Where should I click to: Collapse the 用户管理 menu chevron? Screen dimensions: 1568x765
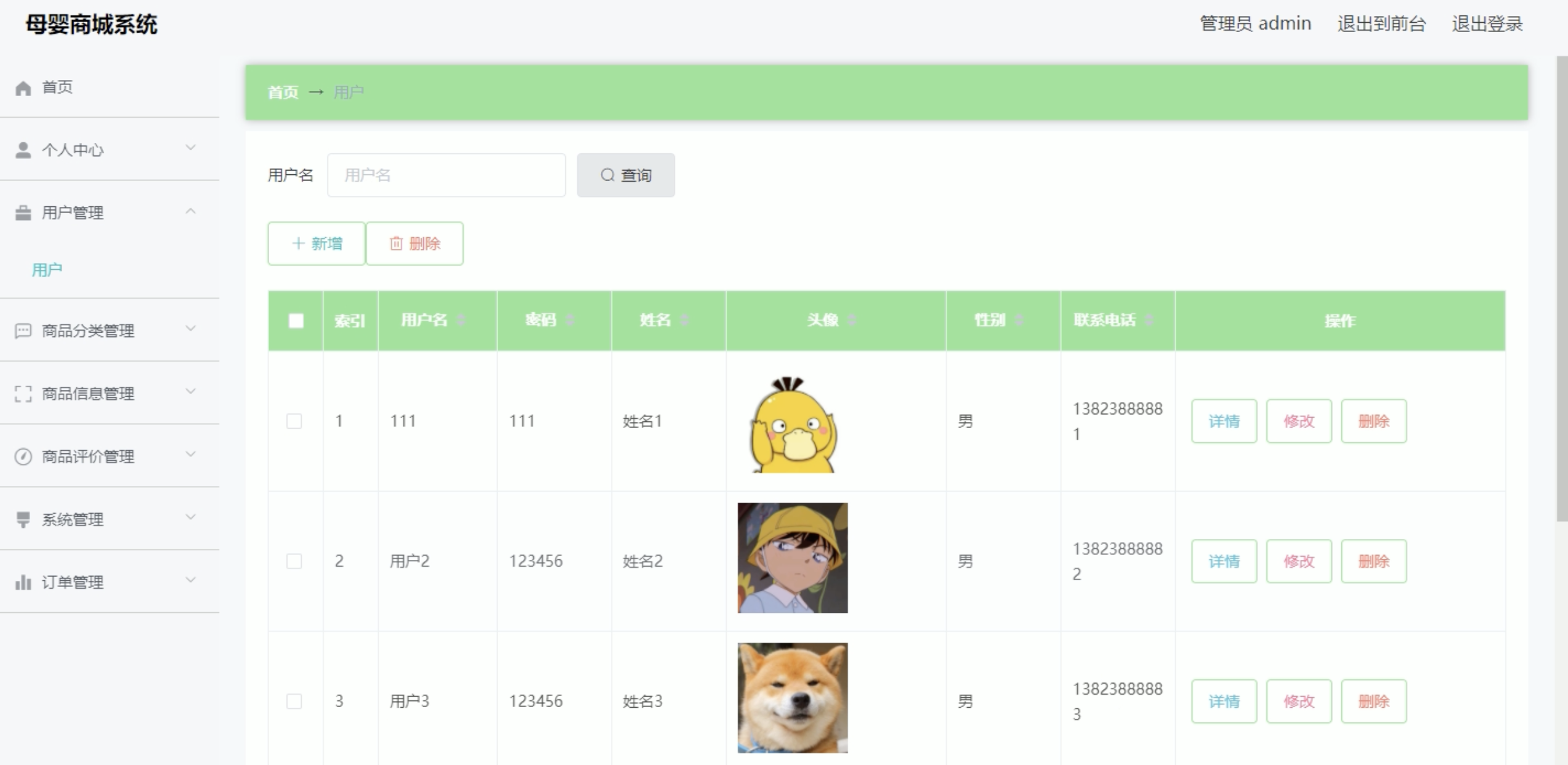click(191, 211)
